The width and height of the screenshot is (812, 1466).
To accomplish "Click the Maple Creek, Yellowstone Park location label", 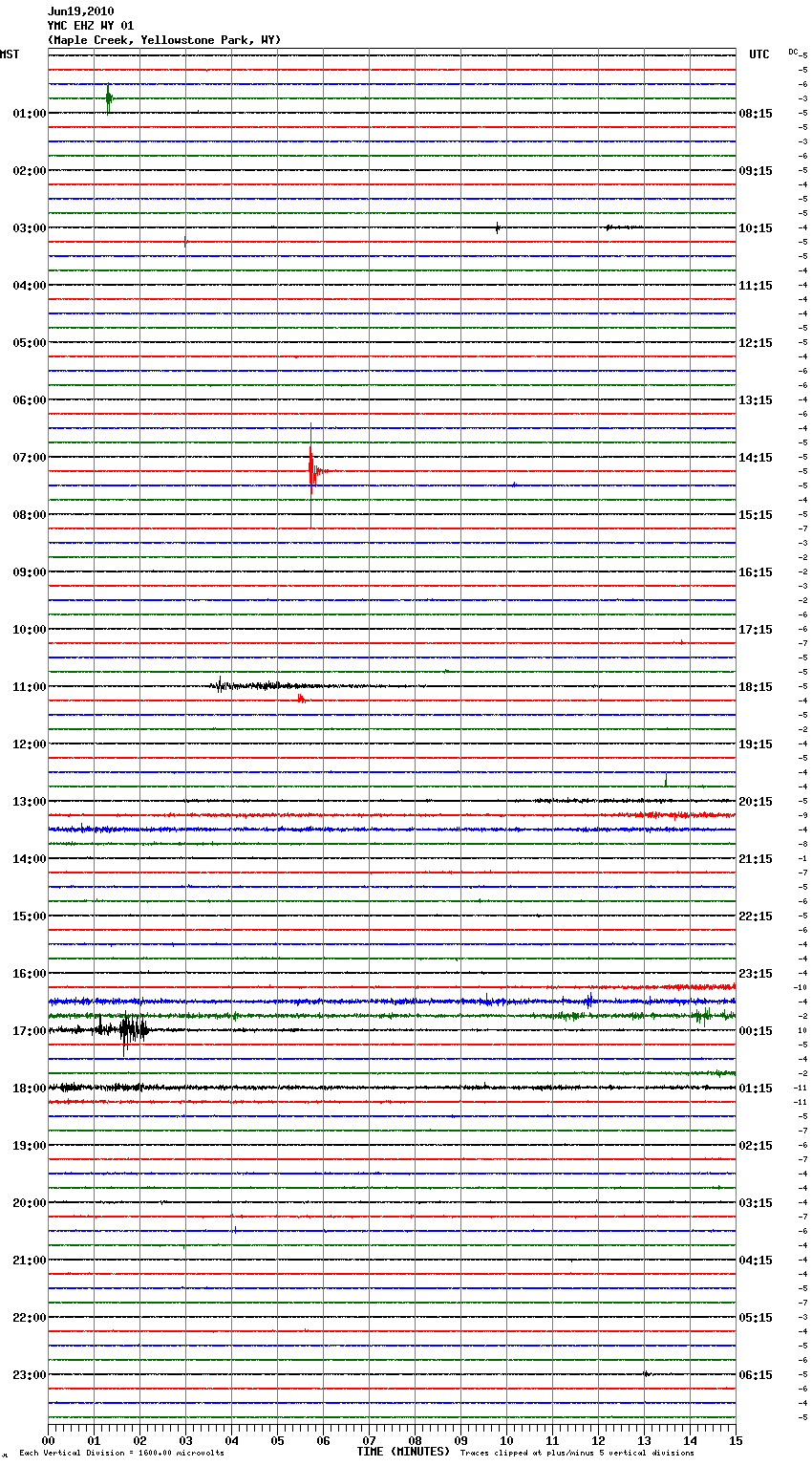I will click(164, 40).
